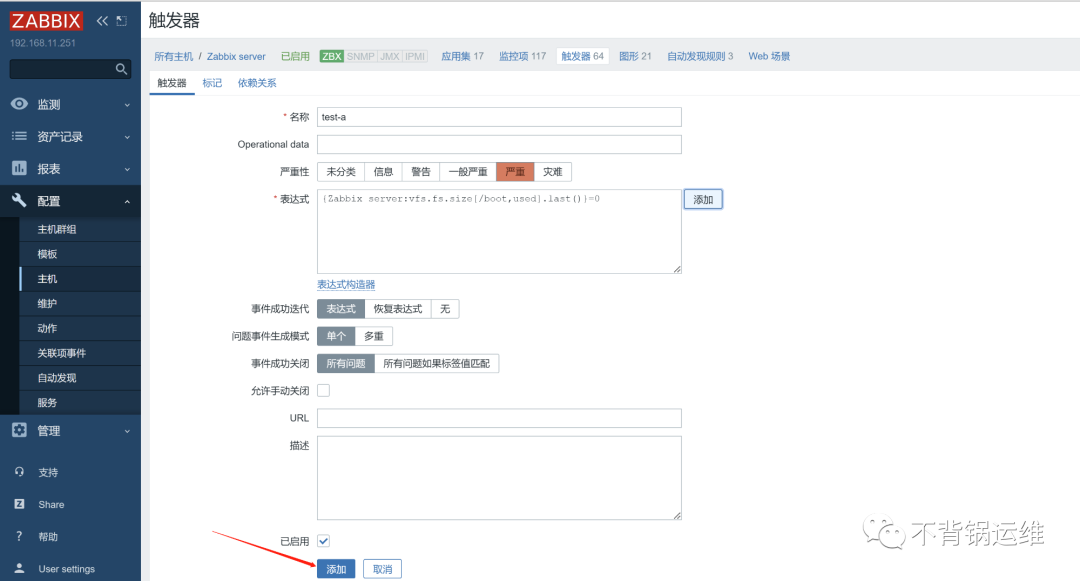Image resolution: width=1080 pixels, height=581 pixels.
Task: Click the 取消 cancel button
Action: tap(381, 568)
